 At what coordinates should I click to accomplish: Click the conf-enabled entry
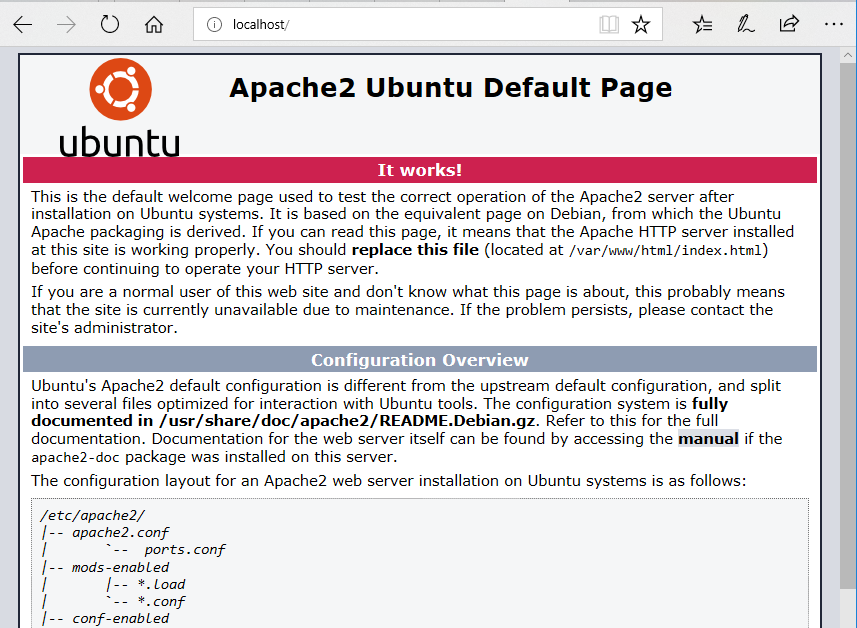click(x=121, y=619)
